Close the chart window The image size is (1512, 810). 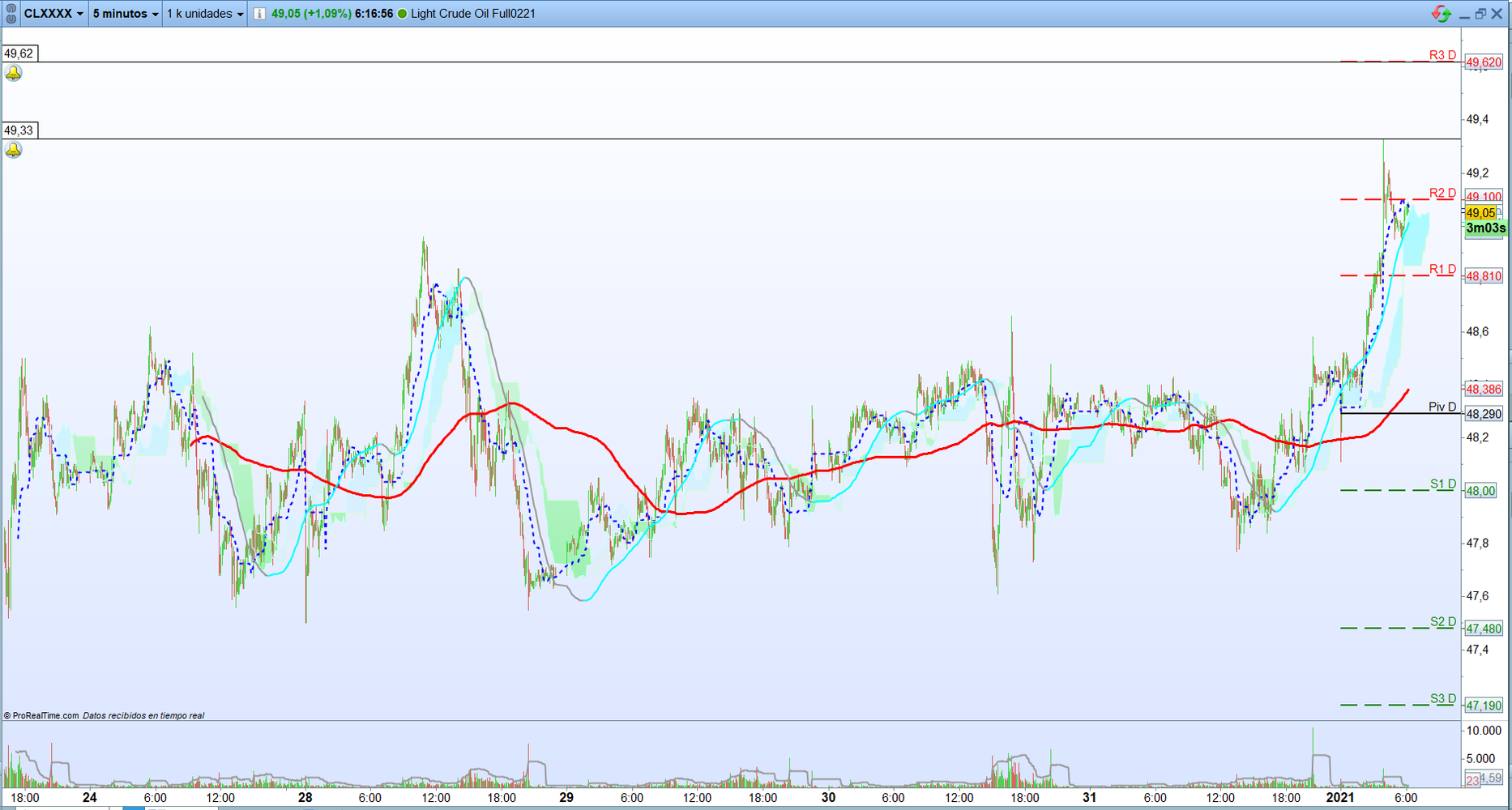pos(1497,14)
